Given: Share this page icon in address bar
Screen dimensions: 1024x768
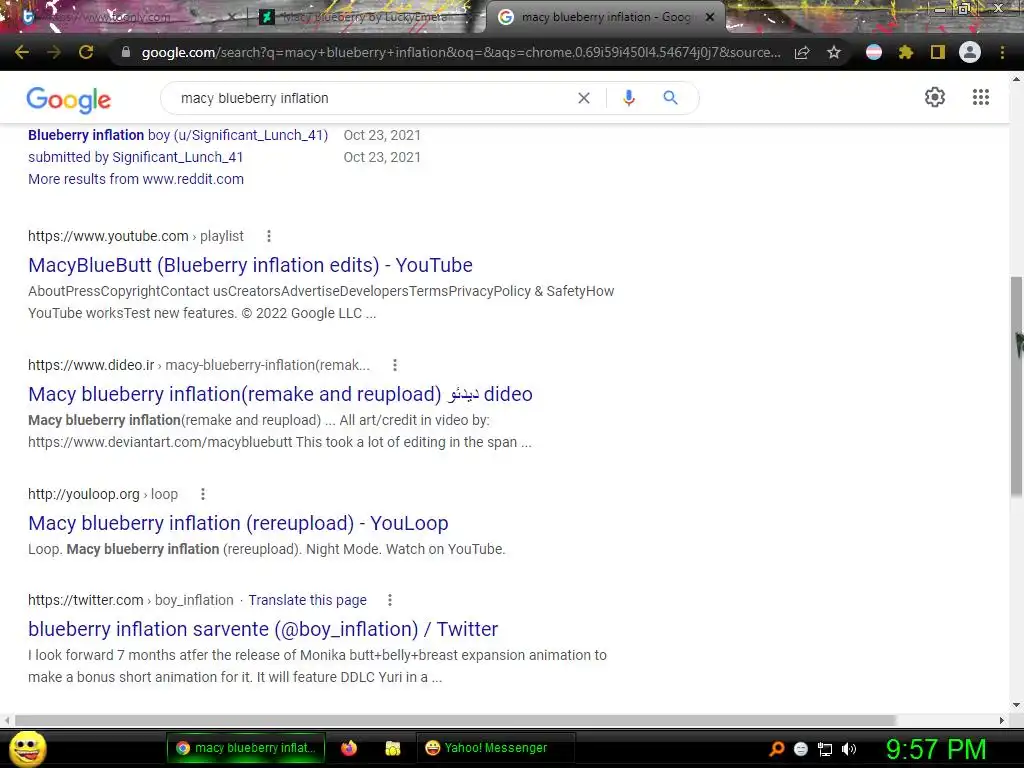Looking at the screenshot, I should pyautogui.click(x=802, y=52).
